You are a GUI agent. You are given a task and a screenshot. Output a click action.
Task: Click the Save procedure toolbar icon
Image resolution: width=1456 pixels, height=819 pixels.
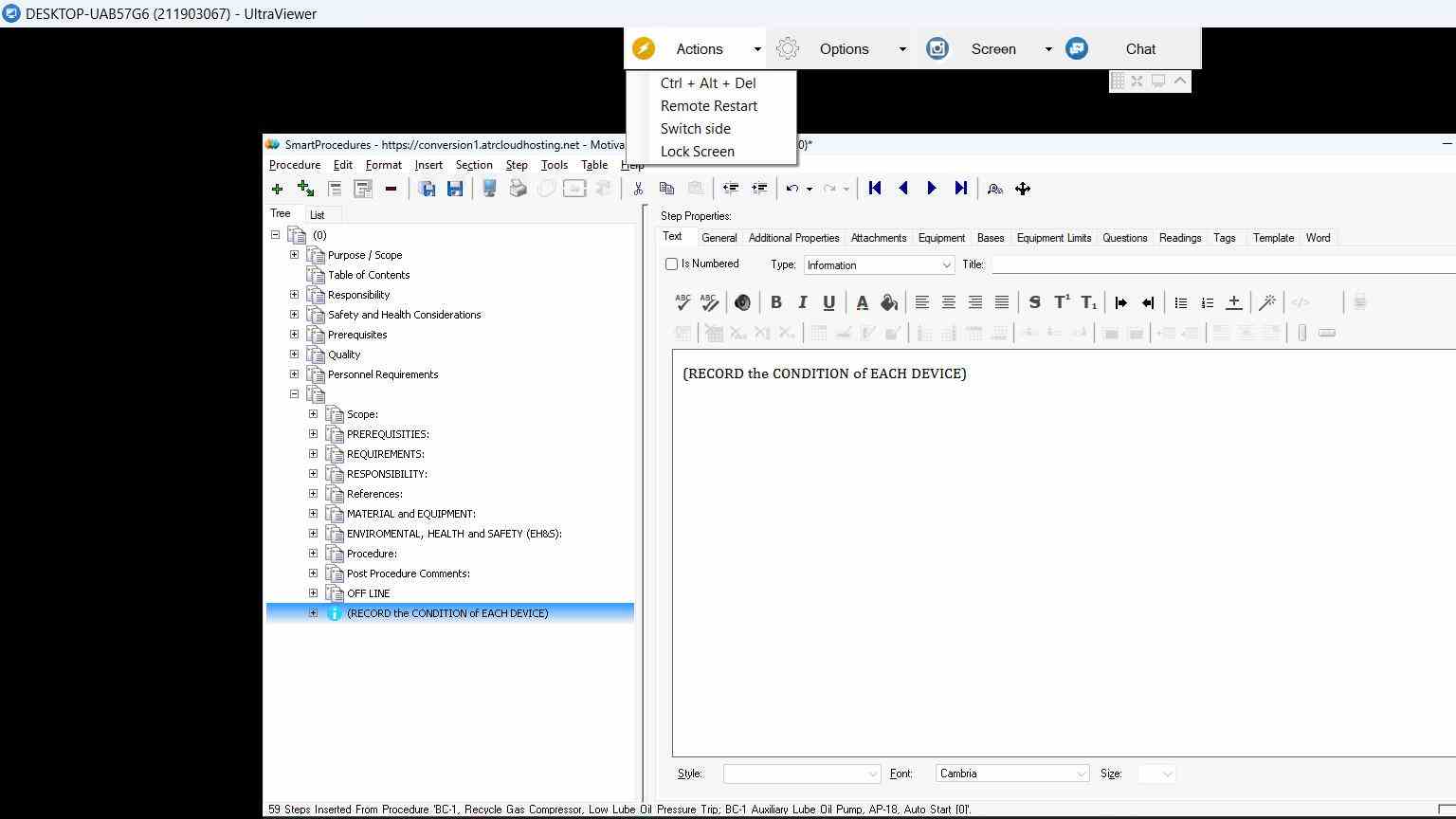455,189
